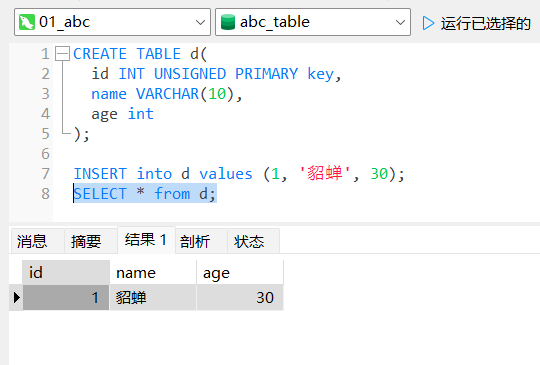The height and width of the screenshot is (365, 540).
Task: Click the 运行已选择的 button label
Action: coord(486,24)
